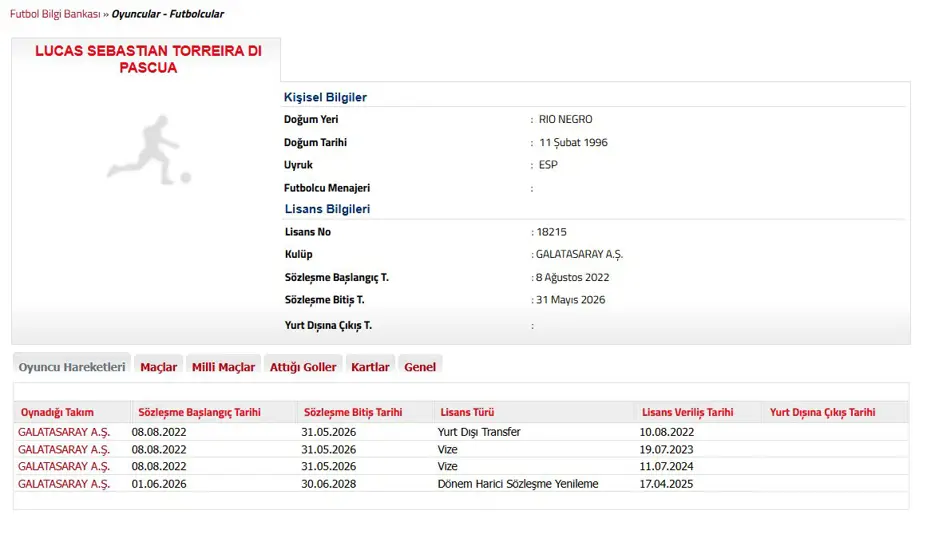Click the Sözleşme Bitiş Tarihi column header
This screenshot has height=550, width=930.
(x=353, y=412)
